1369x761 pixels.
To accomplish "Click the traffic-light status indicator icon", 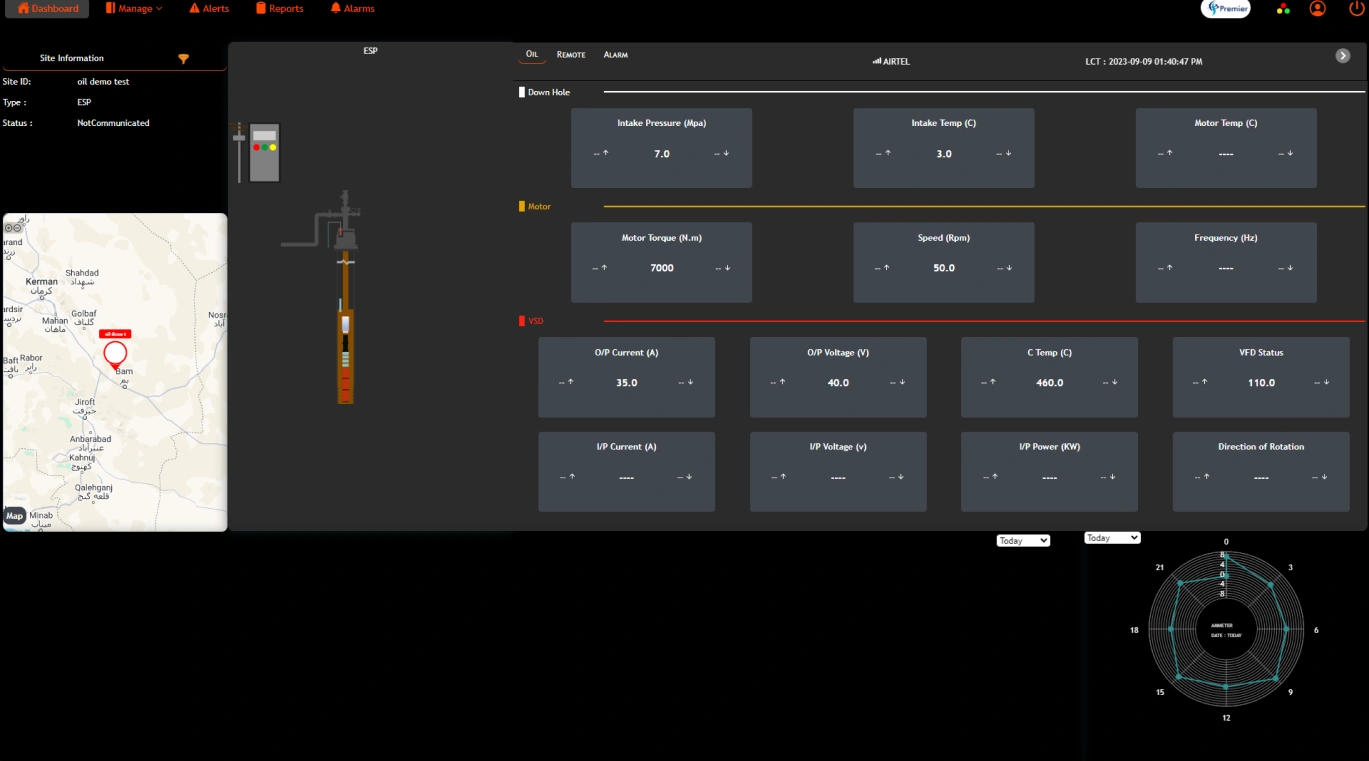I will pos(1283,9).
